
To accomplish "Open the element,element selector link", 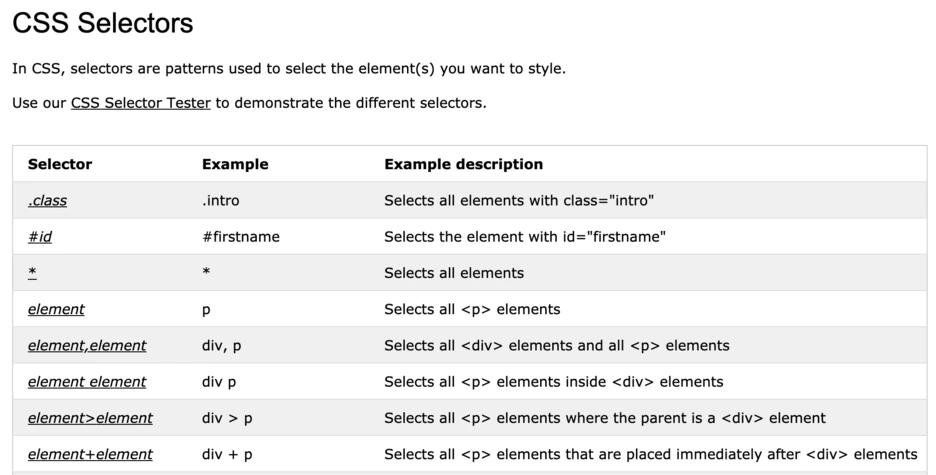I will [x=87, y=346].
